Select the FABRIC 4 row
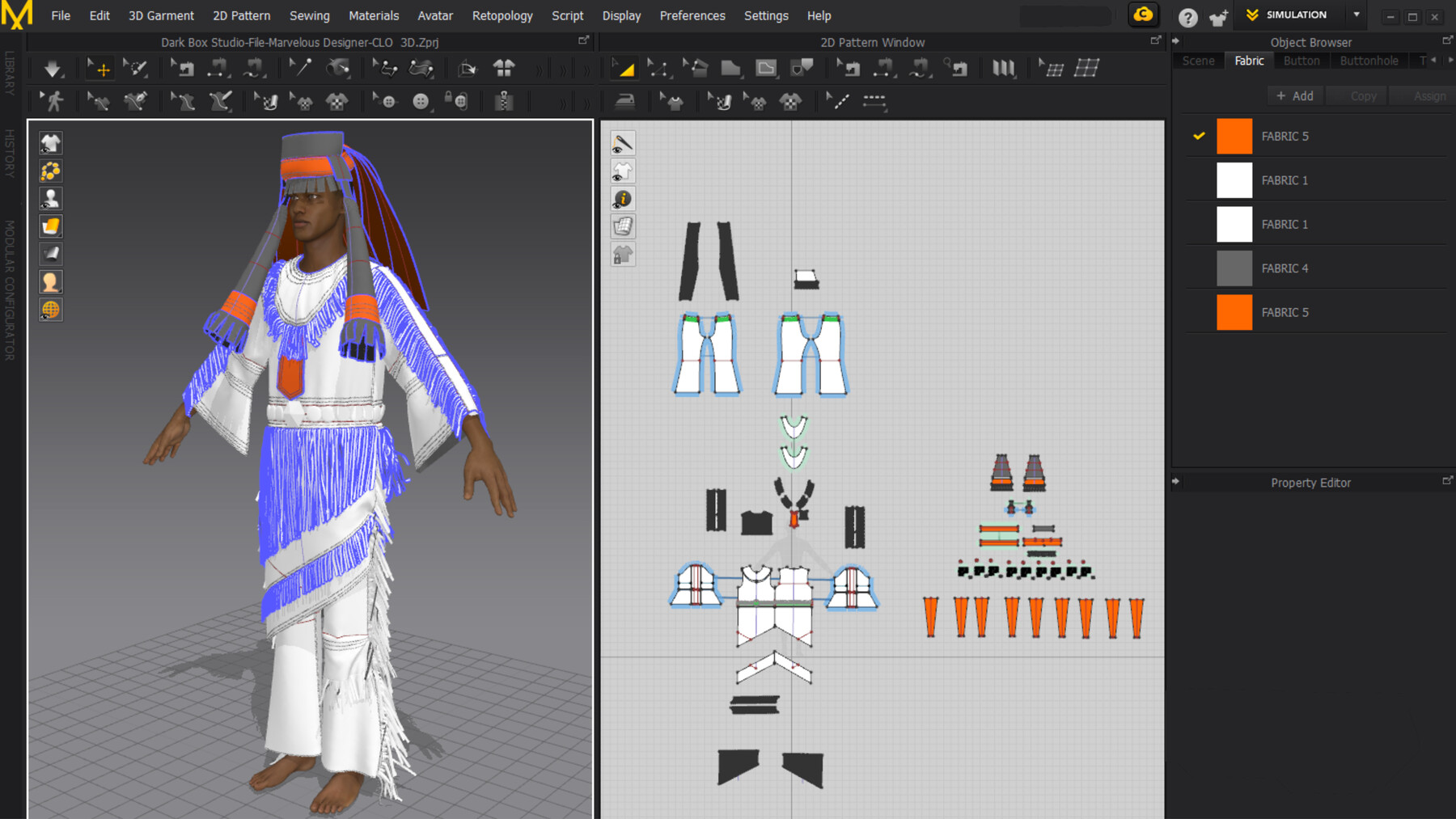This screenshot has height=819, width=1456. [x=1316, y=268]
